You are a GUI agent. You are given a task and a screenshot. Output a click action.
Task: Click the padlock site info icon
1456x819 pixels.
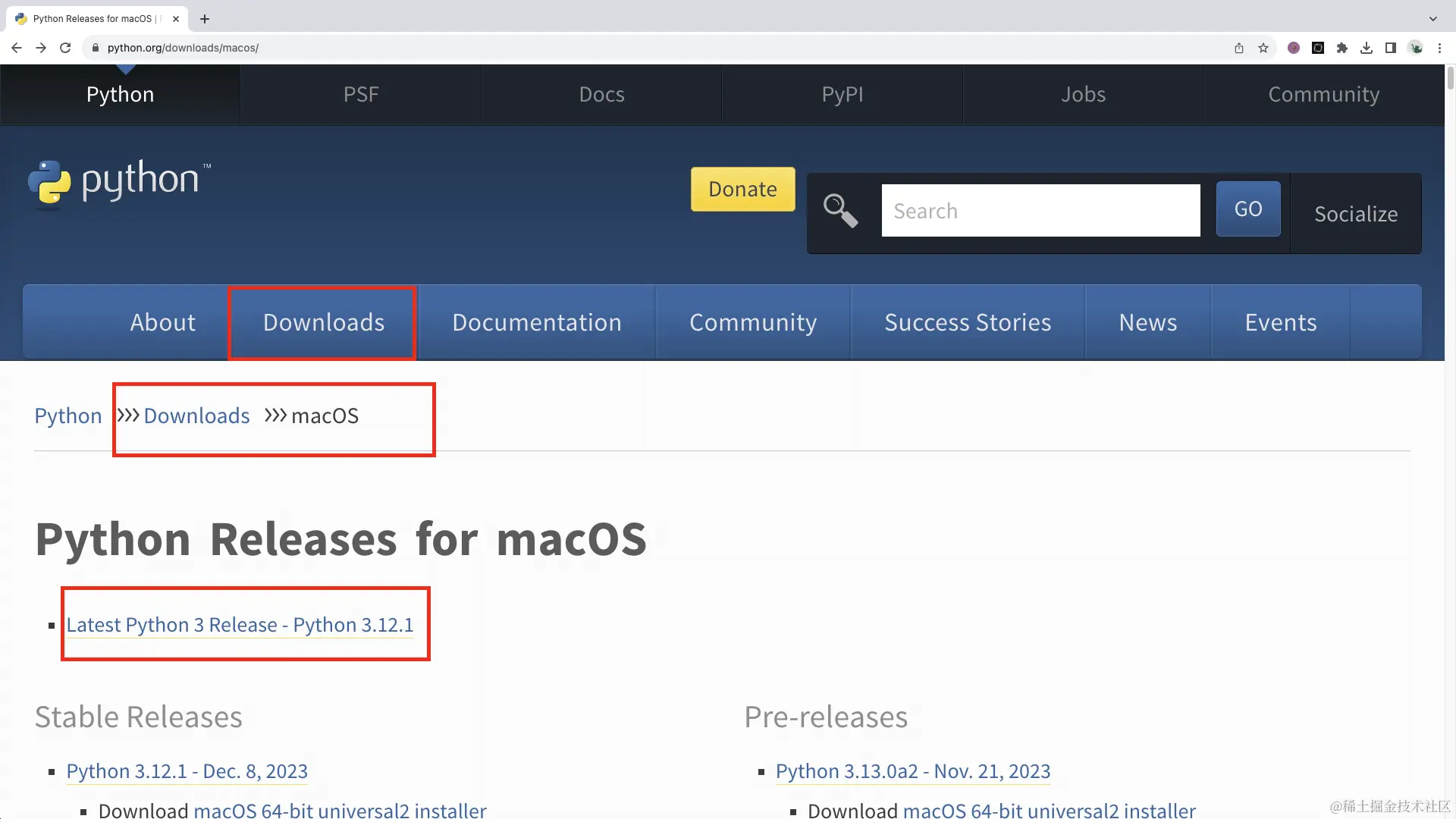(x=96, y=48)
